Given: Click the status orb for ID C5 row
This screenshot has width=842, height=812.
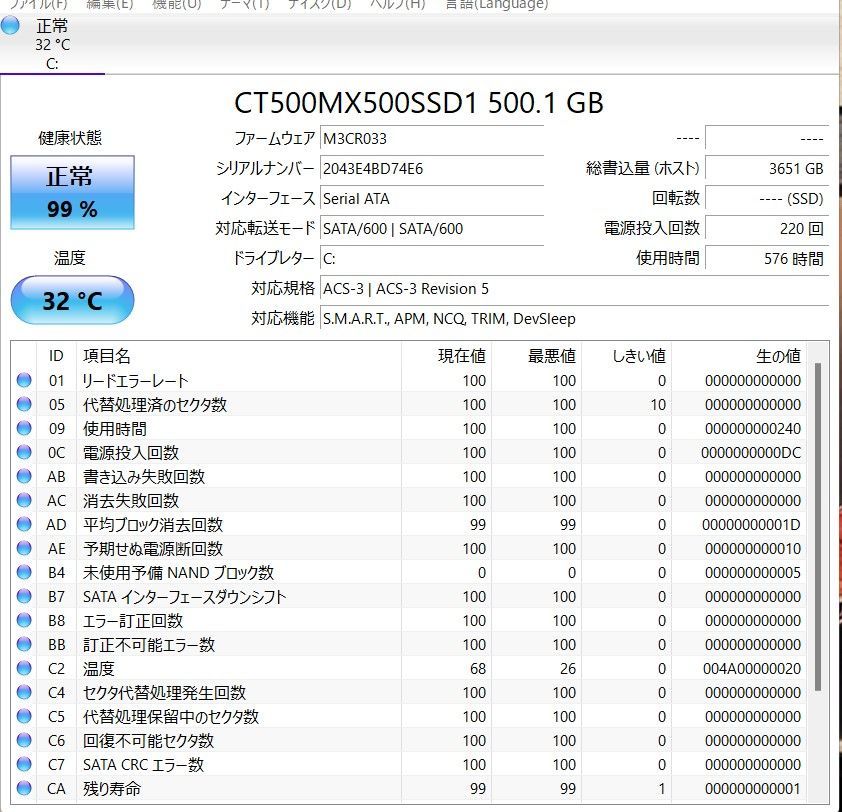Looking at the screenshot, I should pyautogui.click(x=24, y=716).
